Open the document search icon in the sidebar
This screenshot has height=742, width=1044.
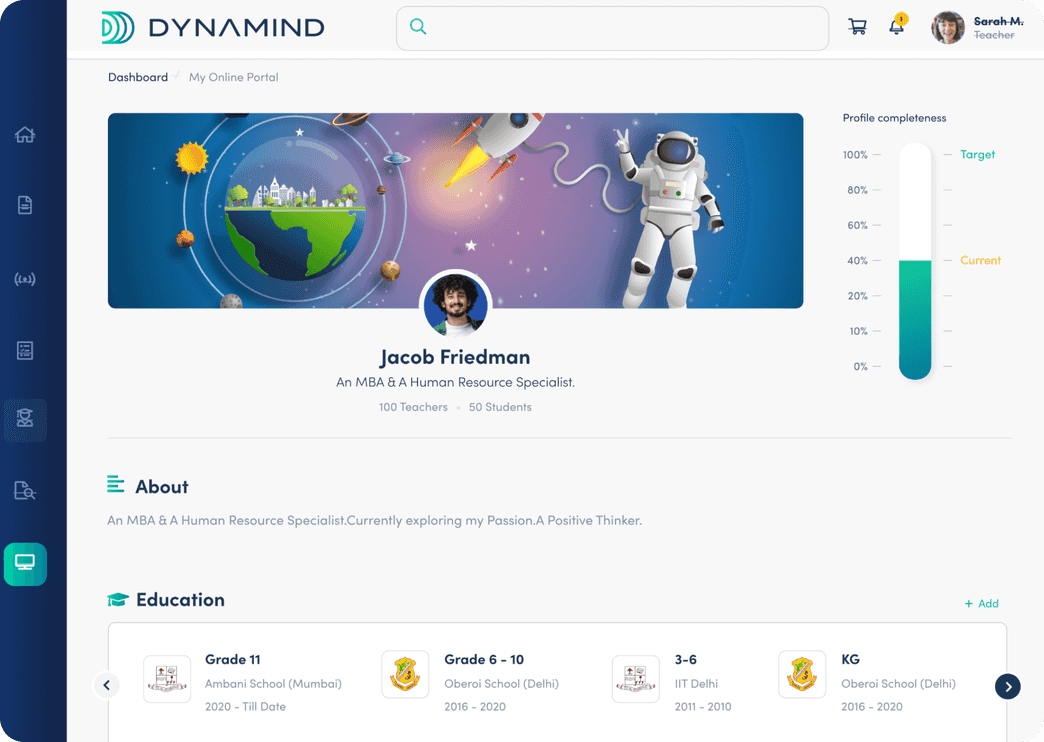[25, 491]
